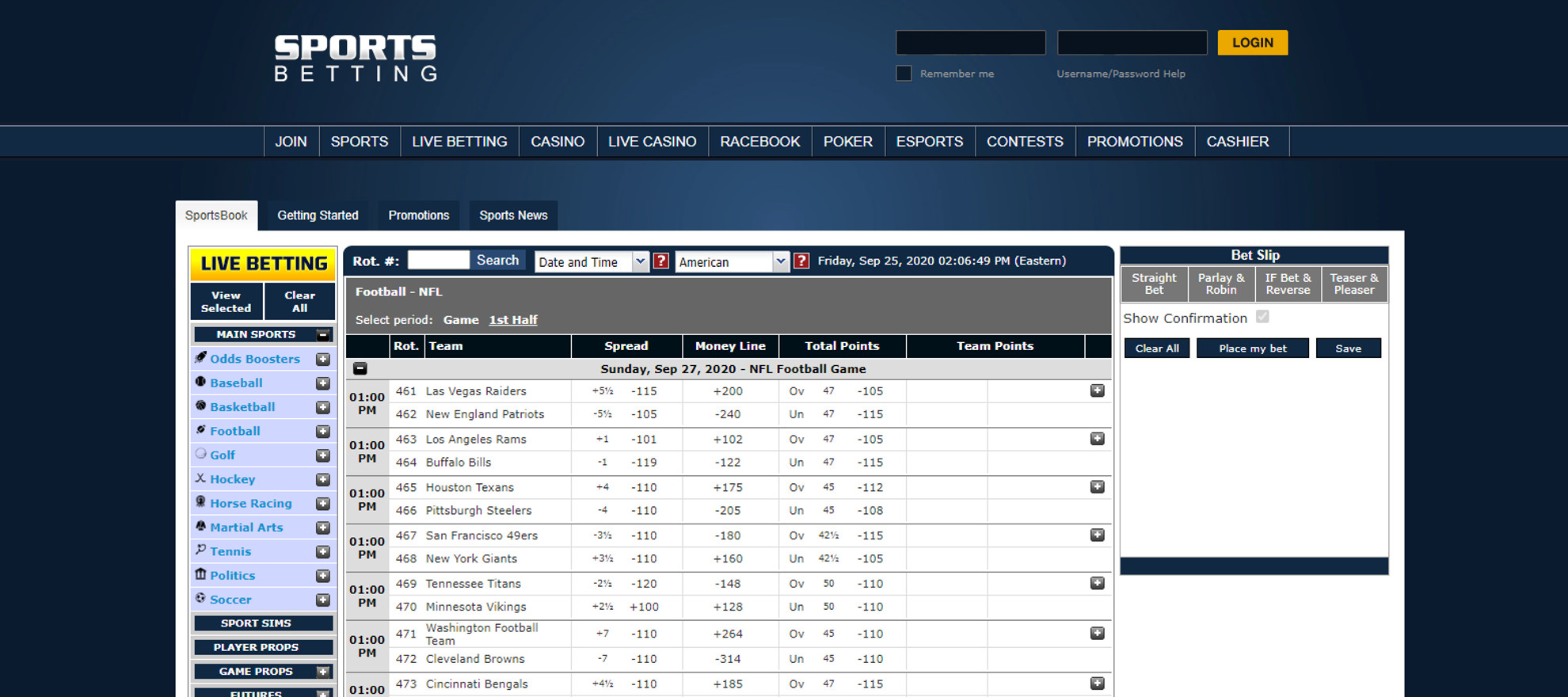Select the Teaser & Pleaser tab

[1354, 284]
